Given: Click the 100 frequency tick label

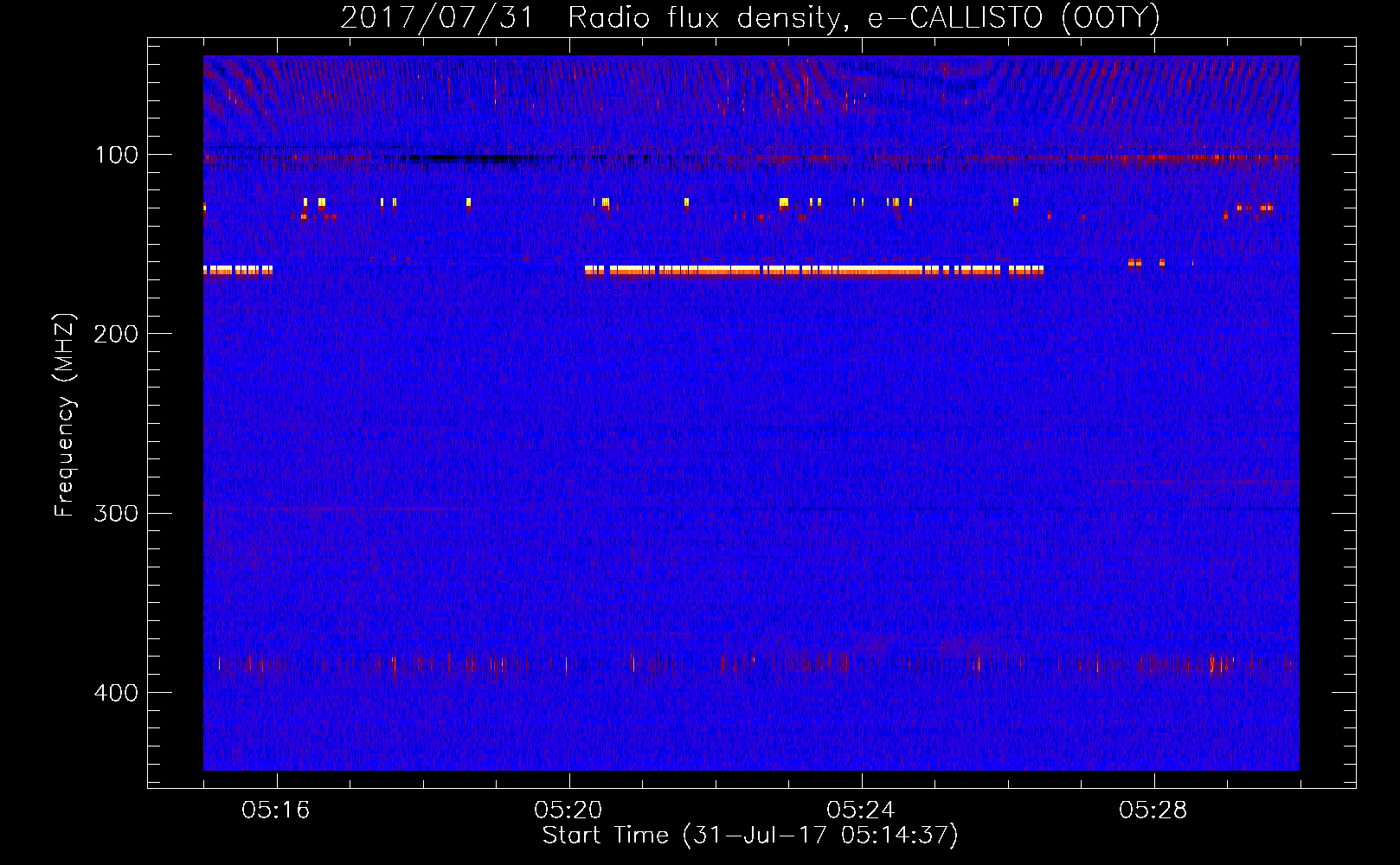Looking at the screenshot, I should (117, 155).
